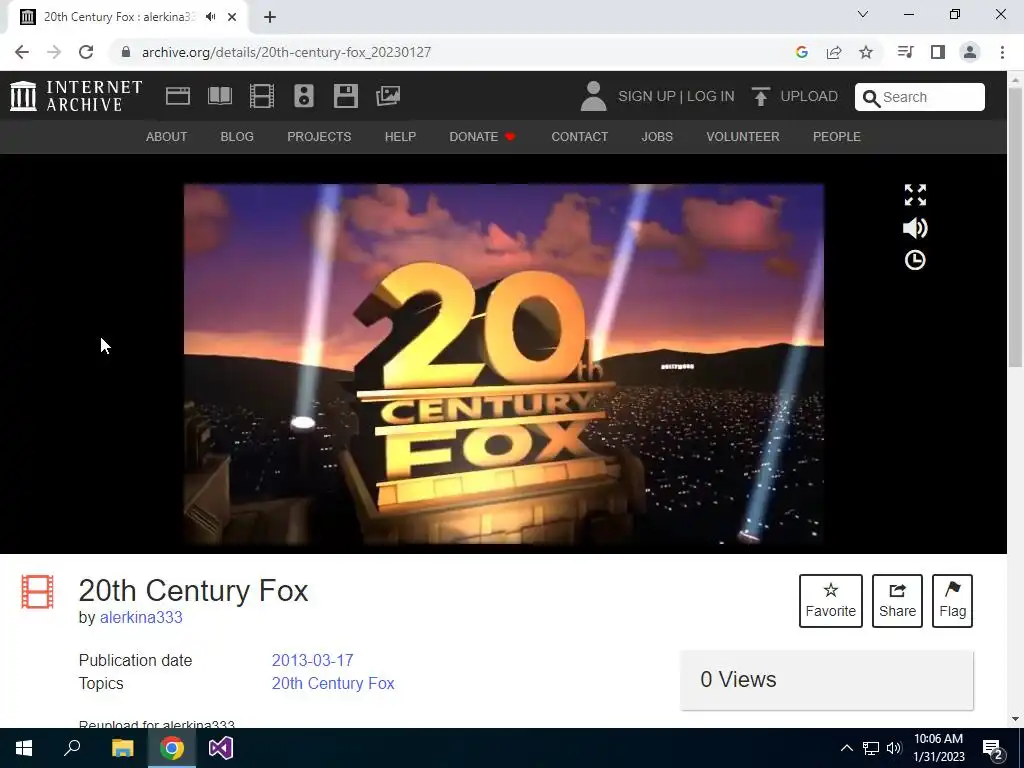1024x768 pixels.
Task: Click the user avatar icon
Action: [x=594, y=96]
